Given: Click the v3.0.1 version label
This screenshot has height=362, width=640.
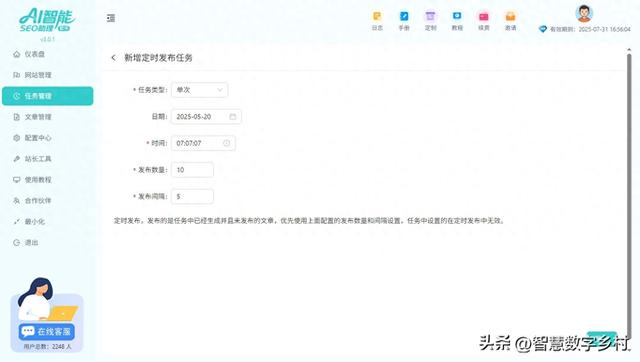Looking at the screenshot, I should click(x=47, y=39).
